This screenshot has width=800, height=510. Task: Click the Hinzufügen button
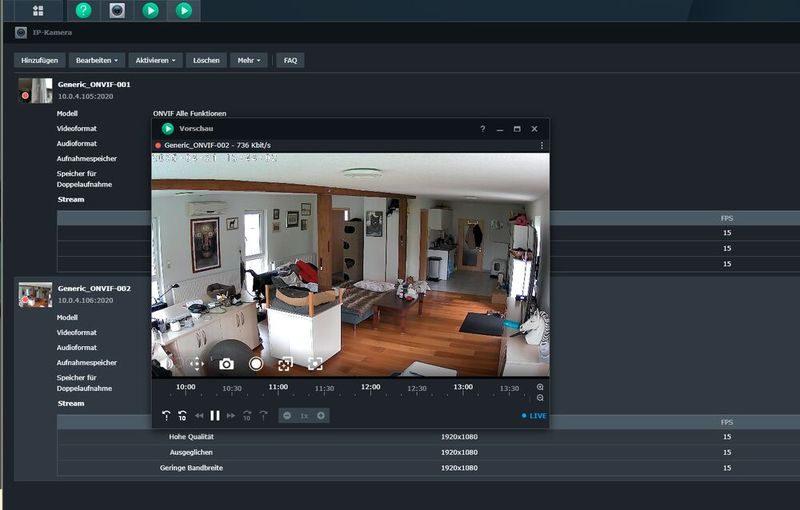click(x=40, y=60)
